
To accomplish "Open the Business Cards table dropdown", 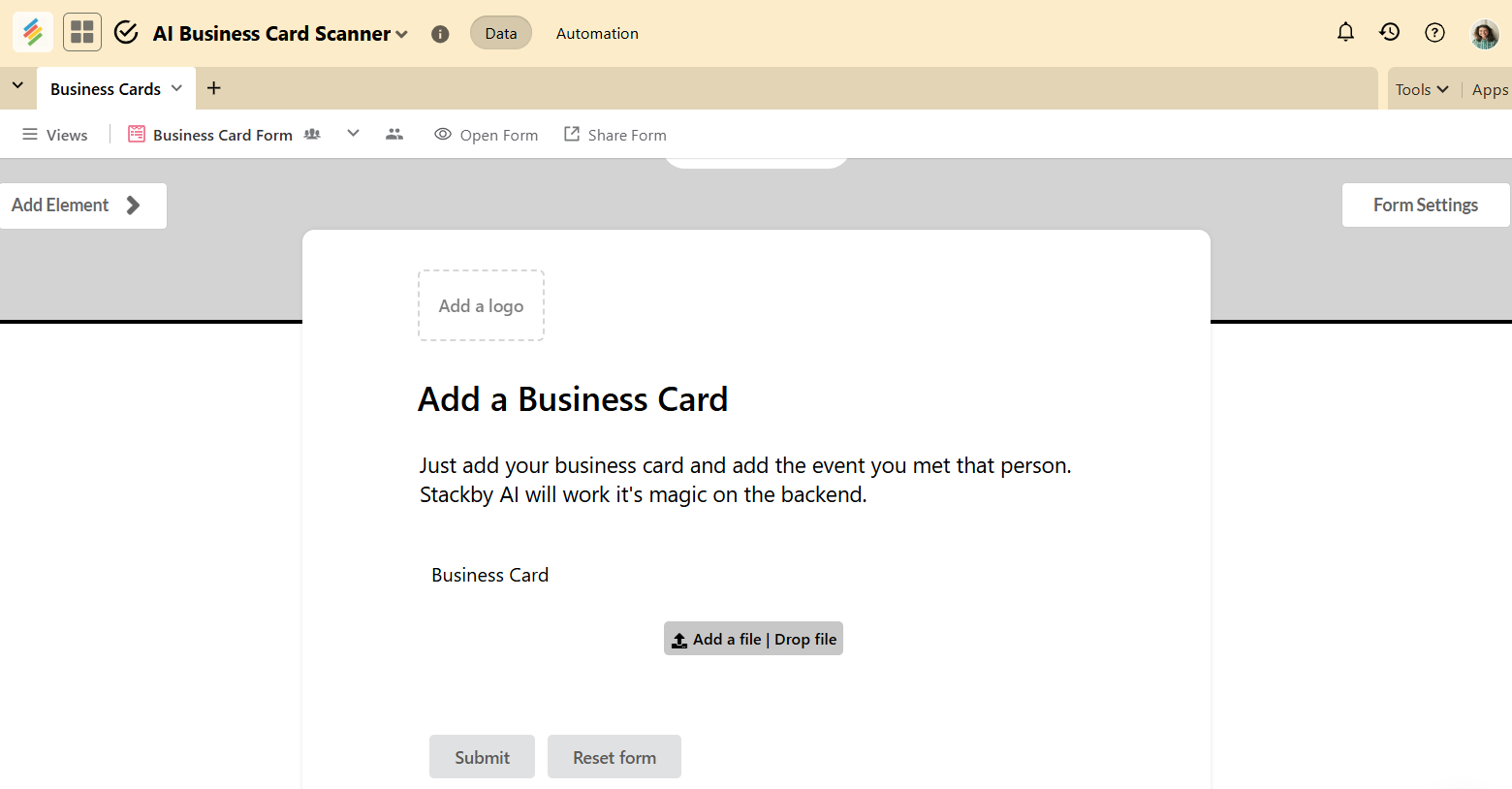I will pyautogui.click(x=177, y=88).
